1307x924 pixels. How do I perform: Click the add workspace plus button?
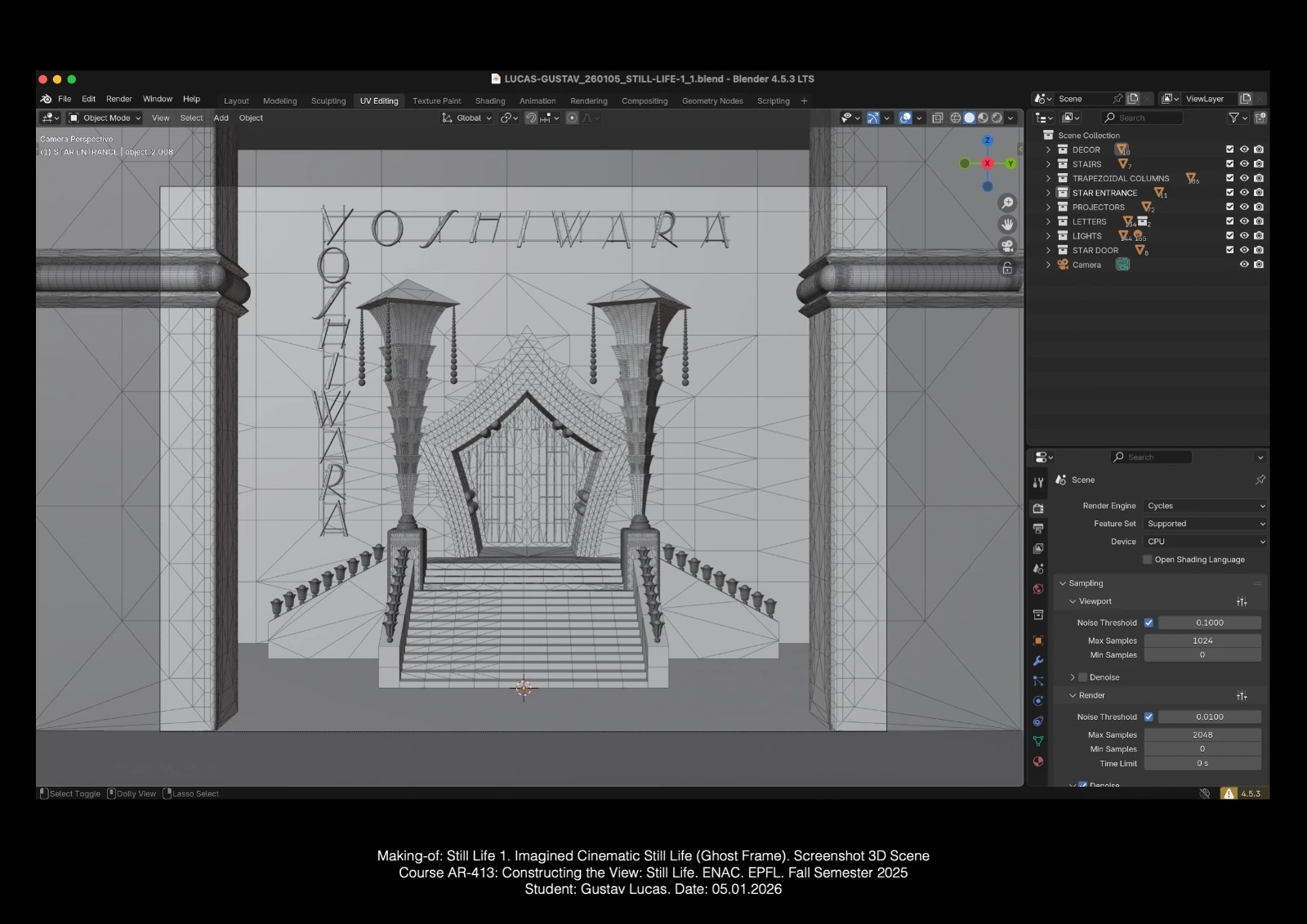click(804, 101)
